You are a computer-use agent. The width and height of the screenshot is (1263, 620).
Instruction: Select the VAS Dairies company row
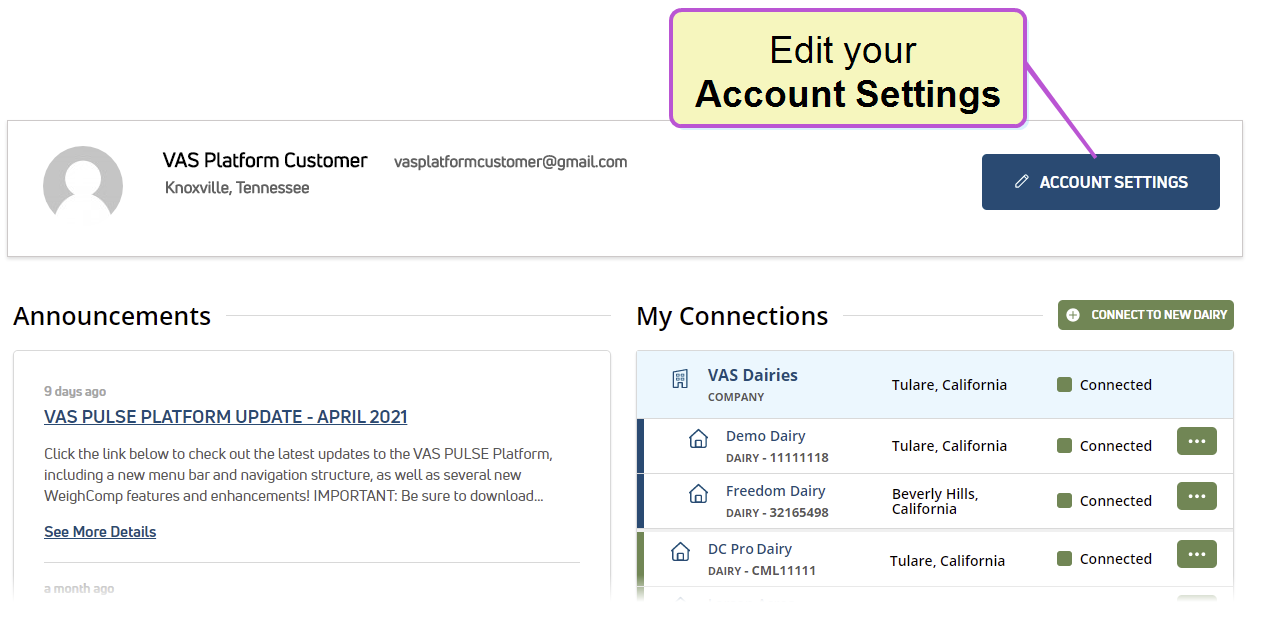(x=935, y=385)
